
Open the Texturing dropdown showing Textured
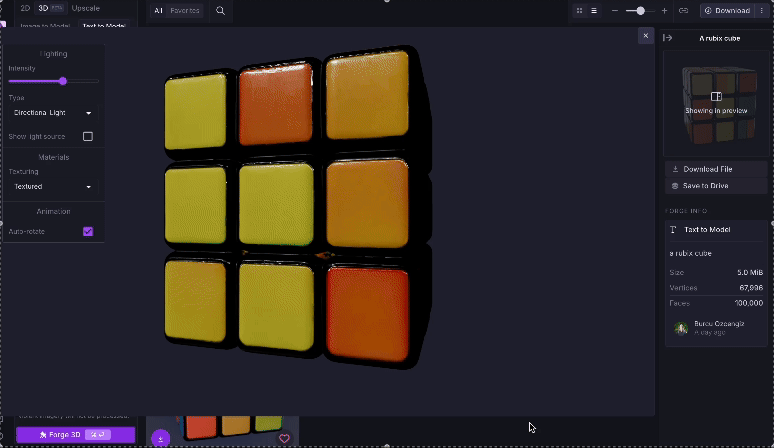point(52,187)
